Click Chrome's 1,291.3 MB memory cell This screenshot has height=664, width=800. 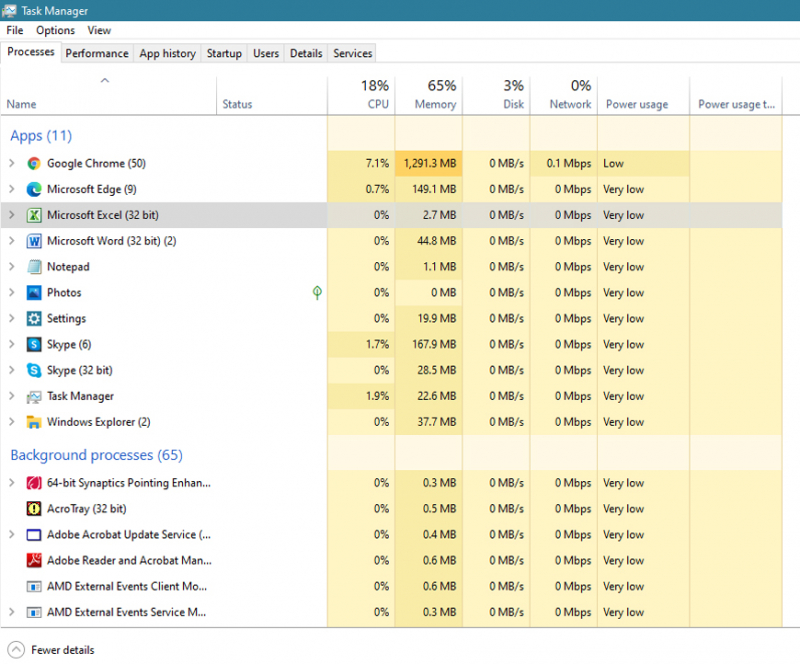[429, 163]
